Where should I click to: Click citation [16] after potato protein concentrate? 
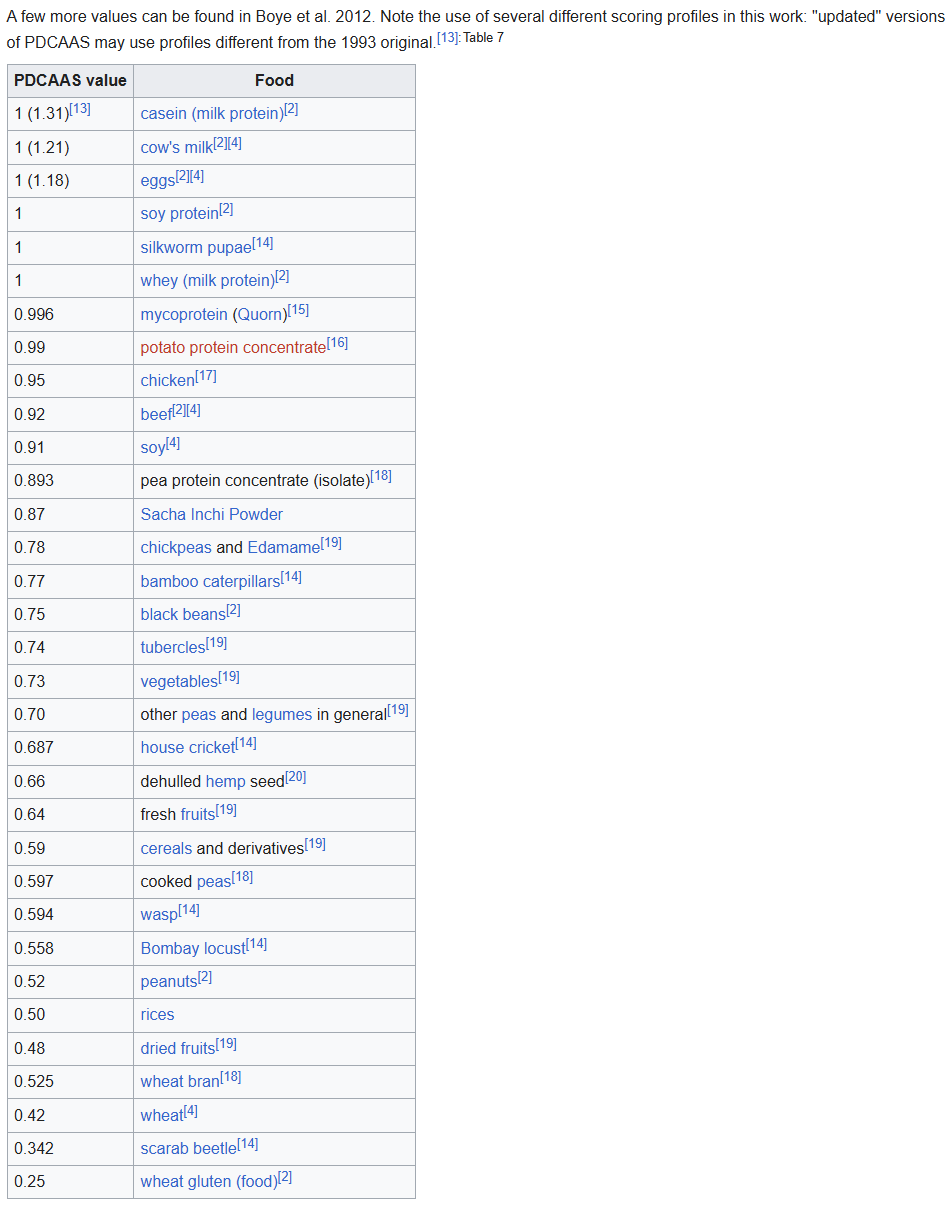338,343
